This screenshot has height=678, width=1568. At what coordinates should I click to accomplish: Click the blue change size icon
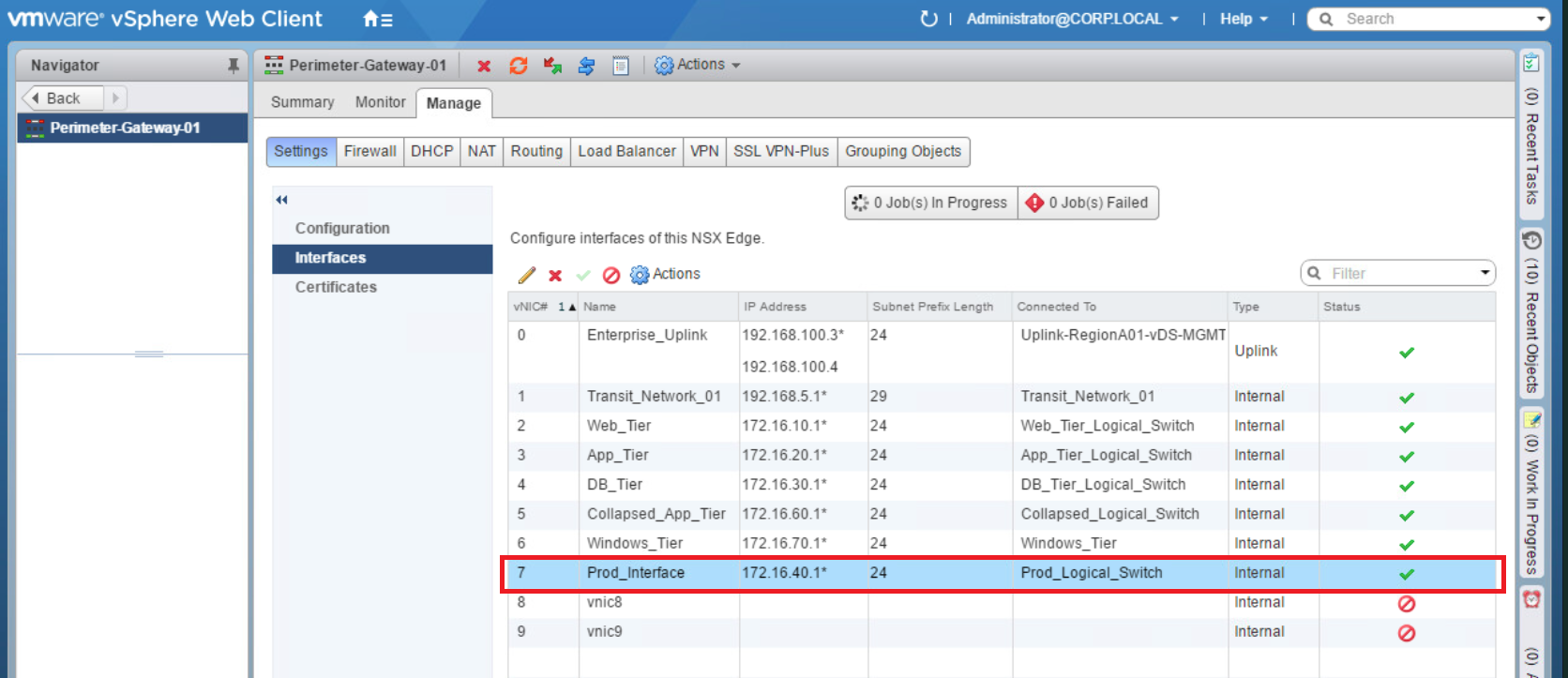(586, 66)
